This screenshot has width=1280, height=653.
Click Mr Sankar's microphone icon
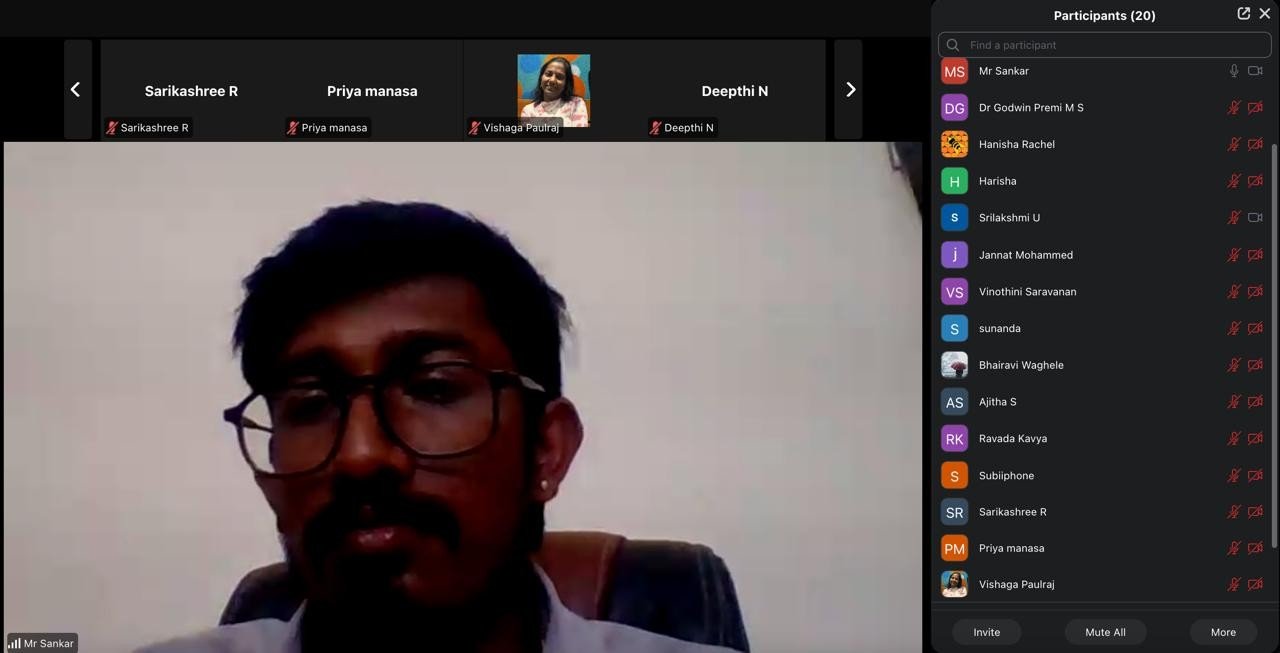1234,71
